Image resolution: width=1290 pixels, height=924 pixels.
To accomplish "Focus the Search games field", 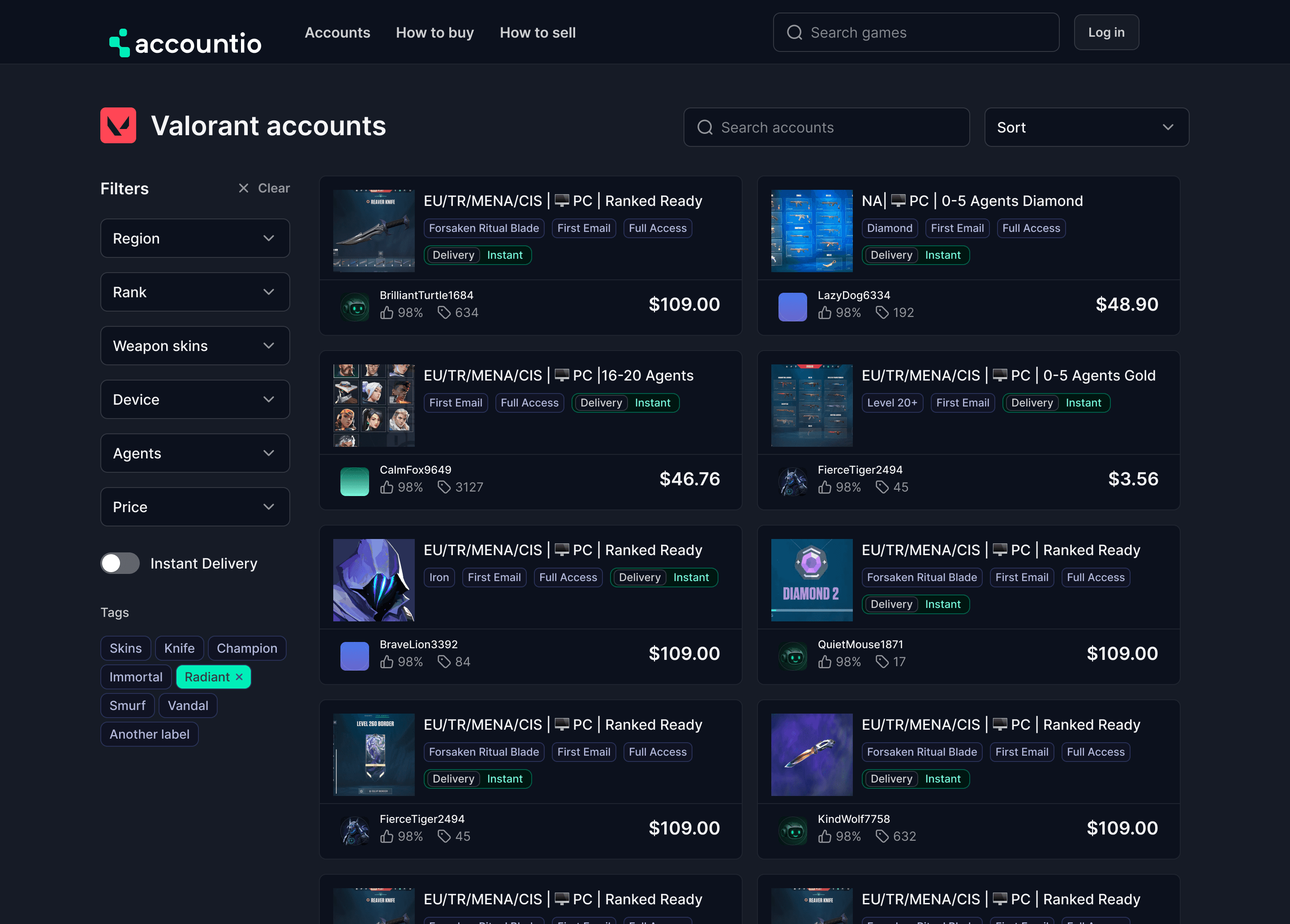I will pos(916,32).
